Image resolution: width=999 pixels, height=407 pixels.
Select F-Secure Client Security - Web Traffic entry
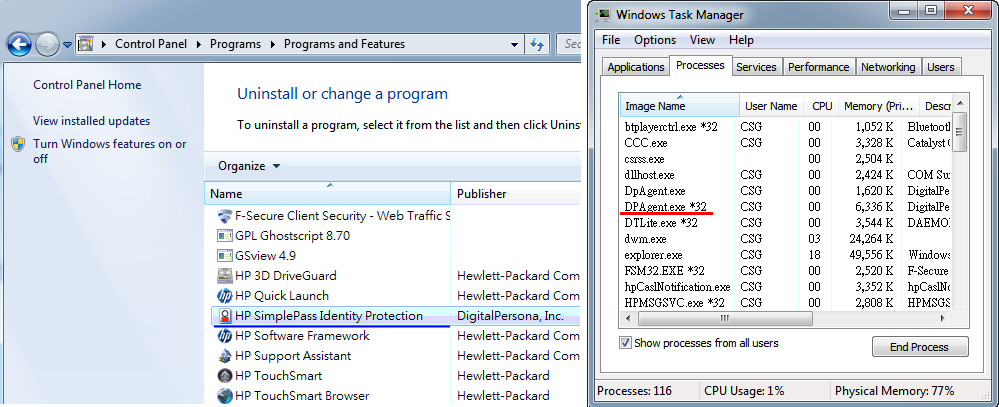point(343,216)
